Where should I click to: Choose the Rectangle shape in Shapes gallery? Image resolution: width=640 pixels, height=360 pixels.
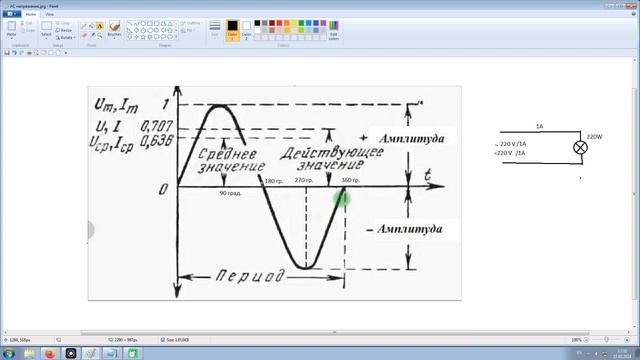coord(150,23)
